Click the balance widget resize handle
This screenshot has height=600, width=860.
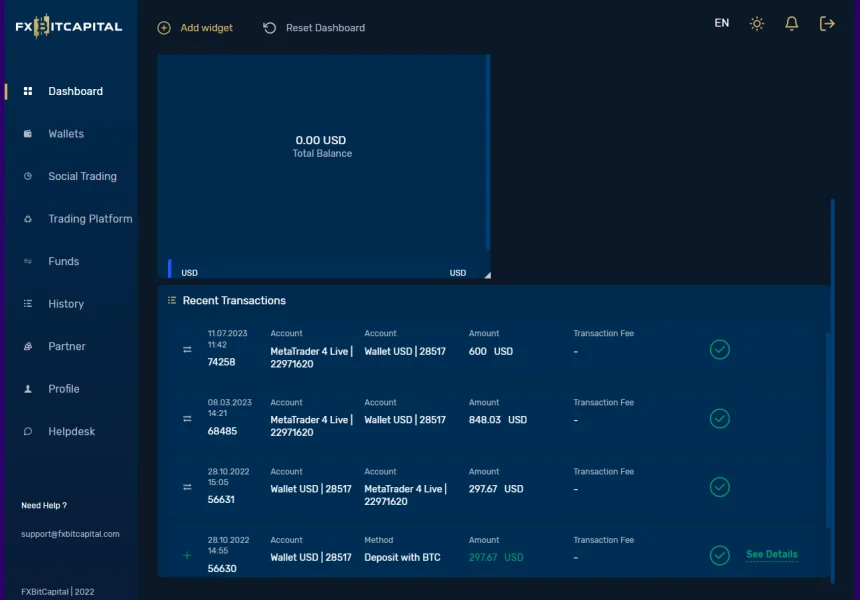[x=487, y=274]
